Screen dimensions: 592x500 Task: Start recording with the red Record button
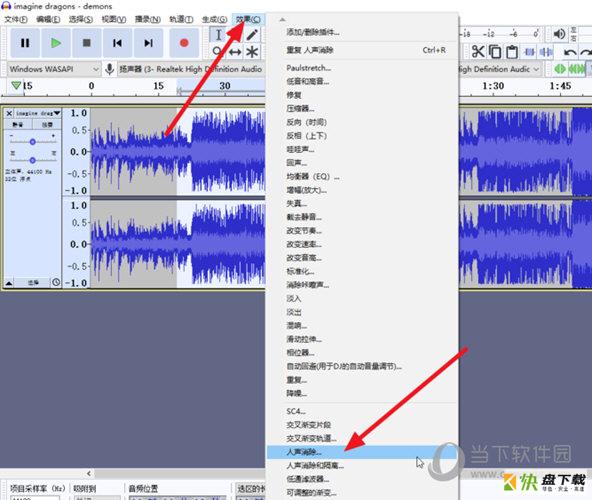click(184, 43)
